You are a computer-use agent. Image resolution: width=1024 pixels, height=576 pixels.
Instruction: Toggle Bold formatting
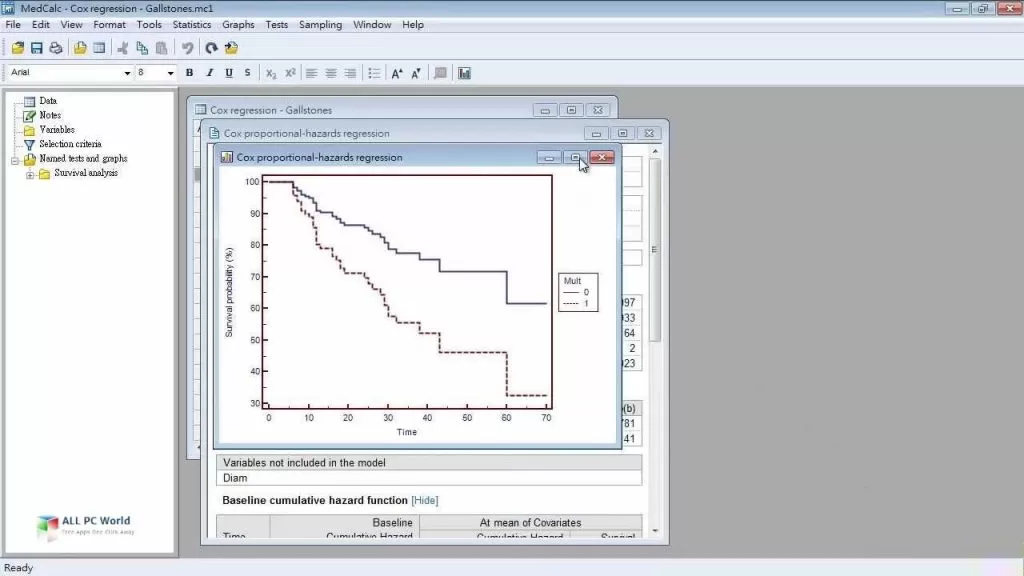click(189, 73)
